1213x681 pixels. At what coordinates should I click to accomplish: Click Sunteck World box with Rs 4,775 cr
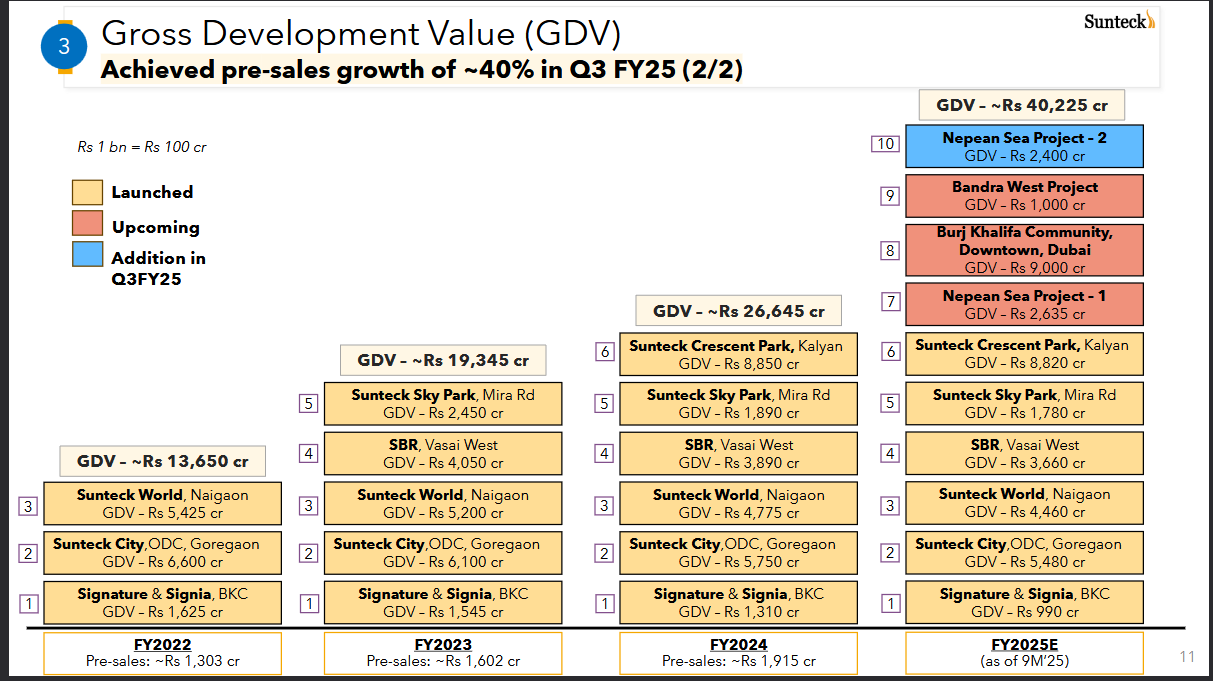click(738, 503)
